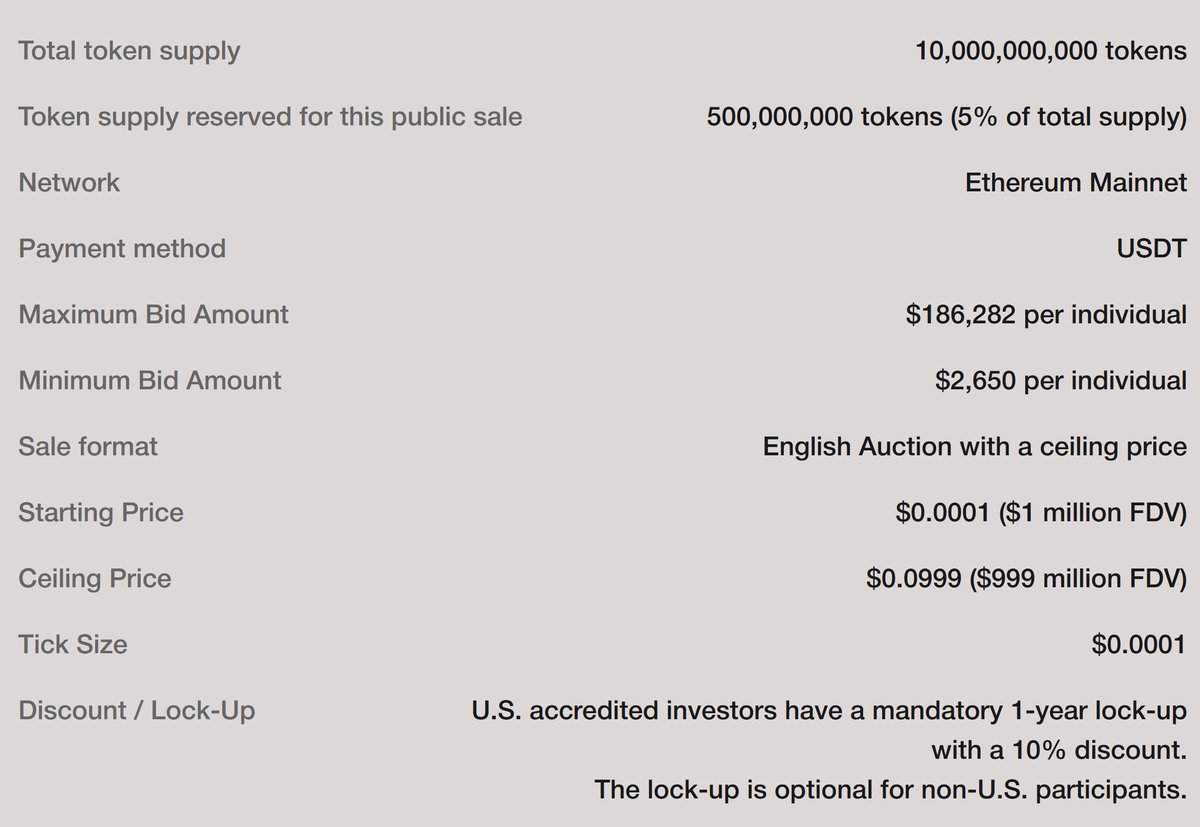1200x827 pixels.
Task: Select the Ceiling Price label
Action: coord(95,579)
